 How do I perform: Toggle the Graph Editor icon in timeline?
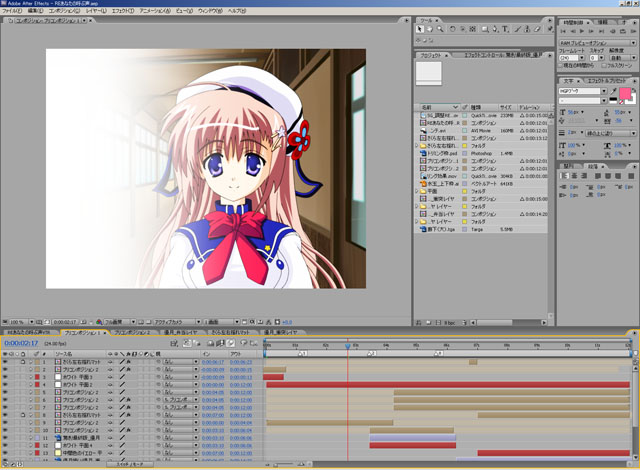[x=253, y=344]
